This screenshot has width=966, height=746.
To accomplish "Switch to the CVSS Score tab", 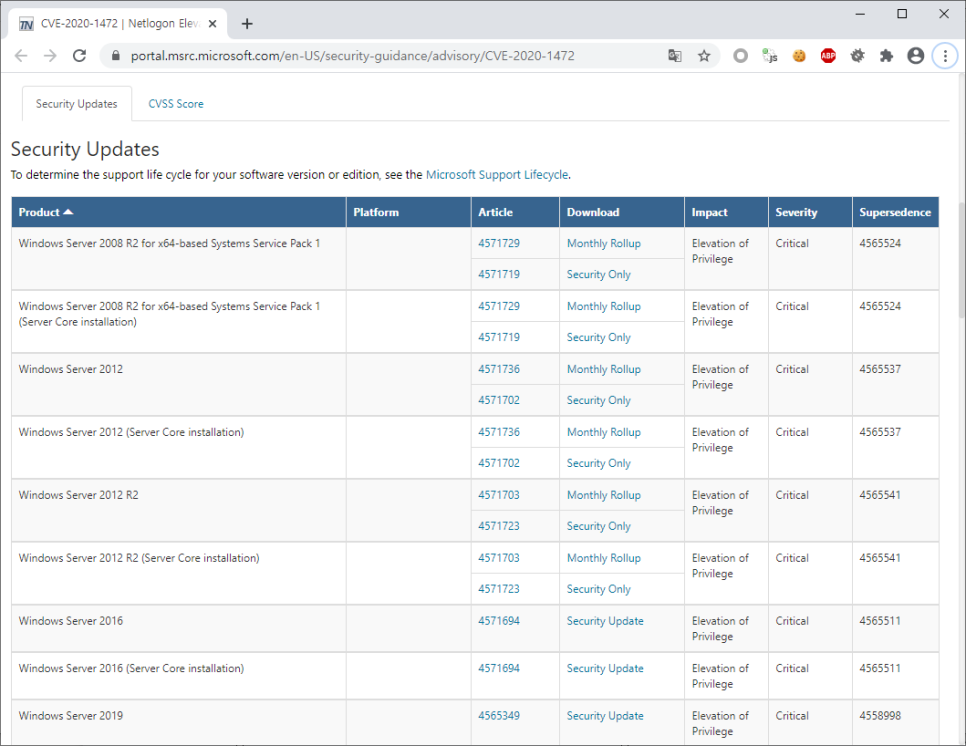I will (x=176, y=103).
